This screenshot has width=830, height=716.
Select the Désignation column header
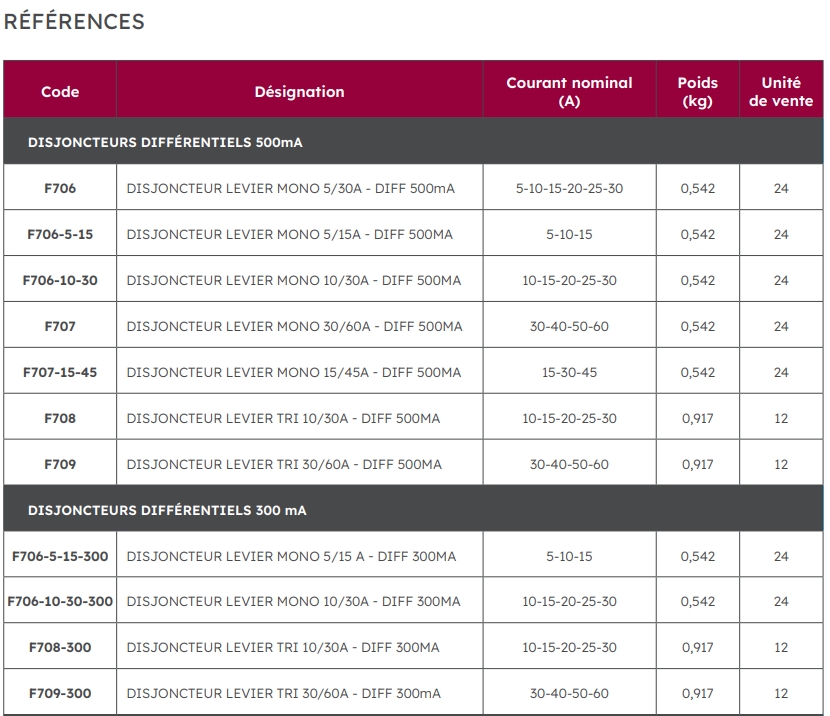click(299, 92)
